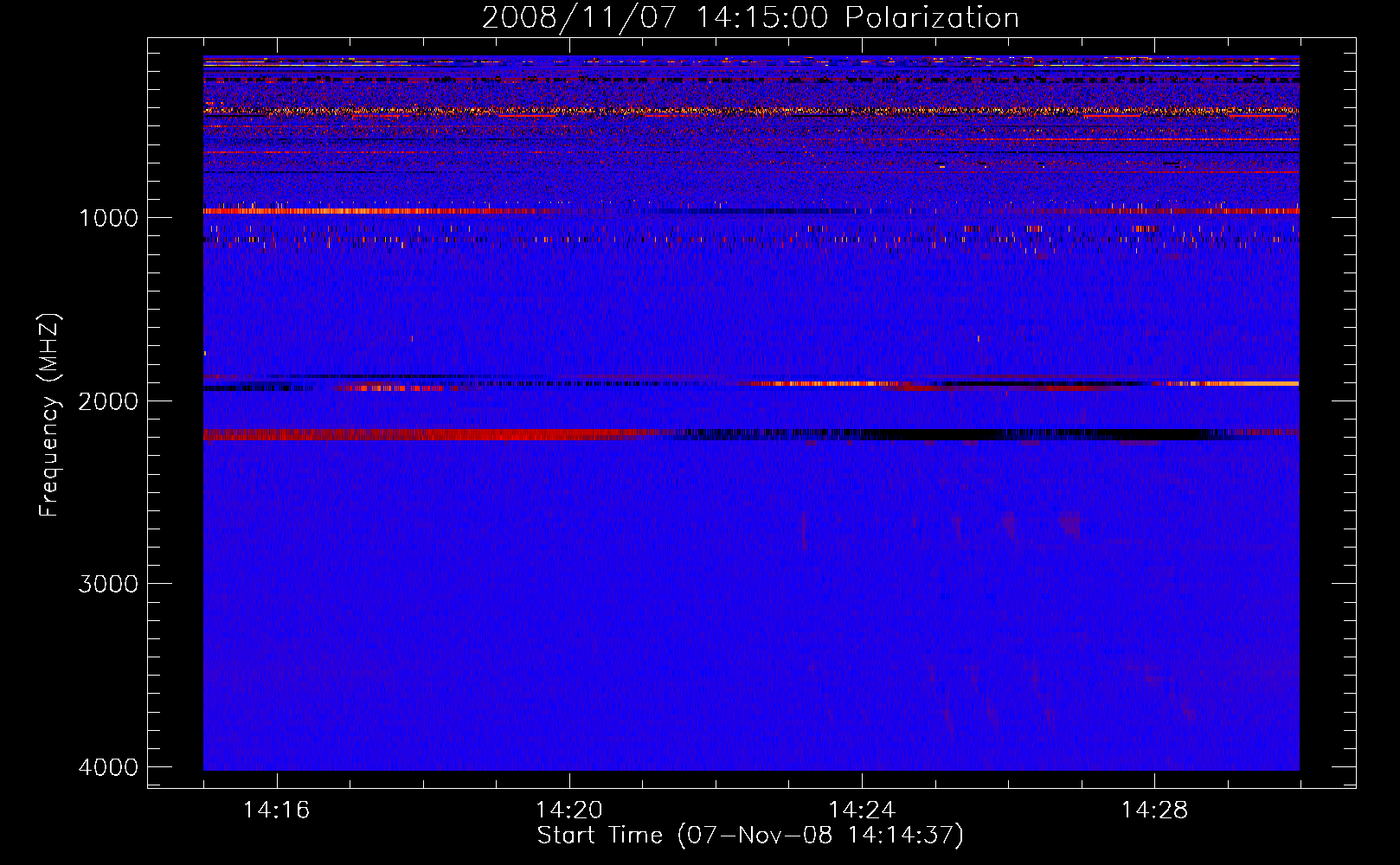Image resolution: width=1400 pixels, height=865 pixels.
Task: Click the 'Frequency (MHZ)' axis label
Action: [x=50, y=415]
